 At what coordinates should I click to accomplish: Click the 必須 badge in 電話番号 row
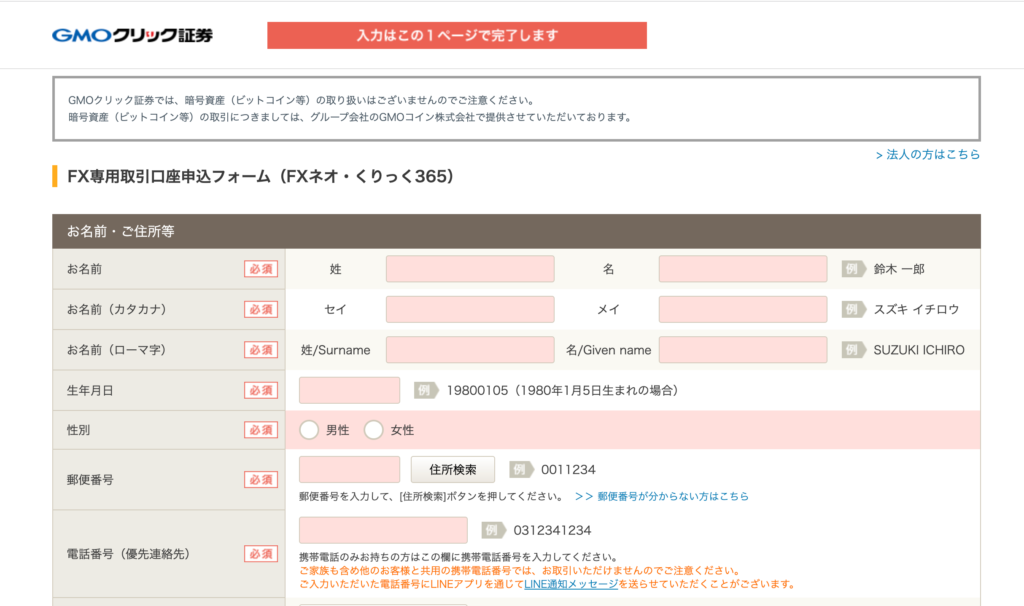[261, 554]
